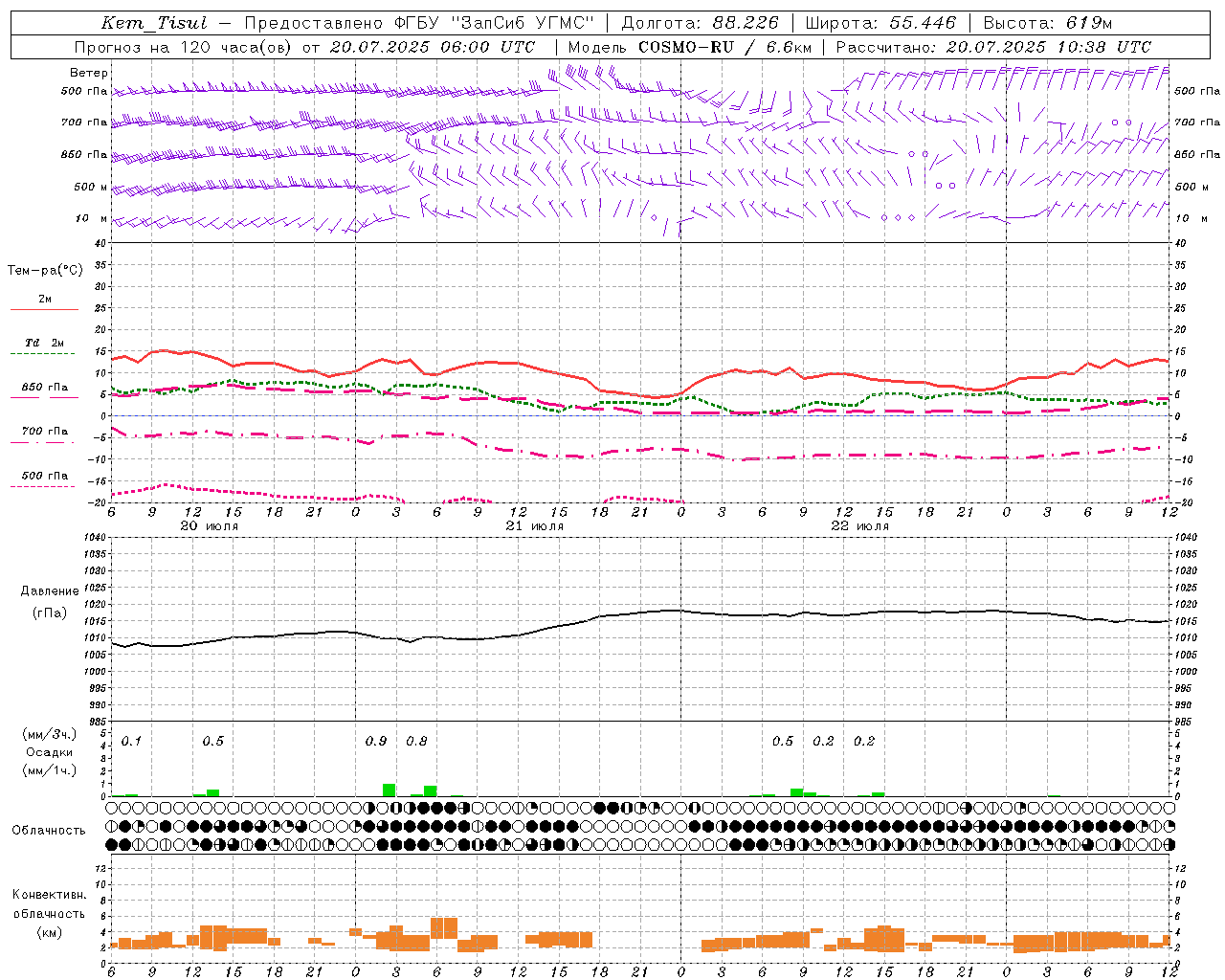
Task: Click the 850 гПа temperature legend entry
Action: 45,388
